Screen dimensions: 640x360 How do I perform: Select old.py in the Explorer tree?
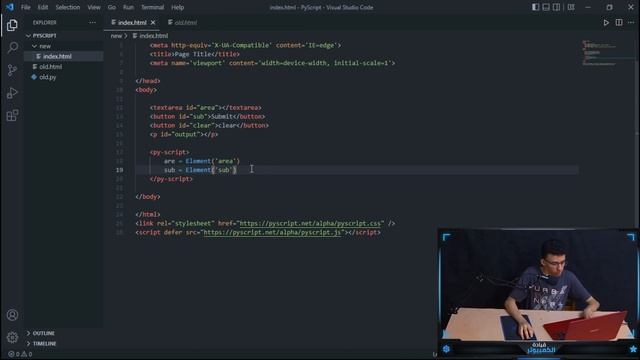(48, 77)
